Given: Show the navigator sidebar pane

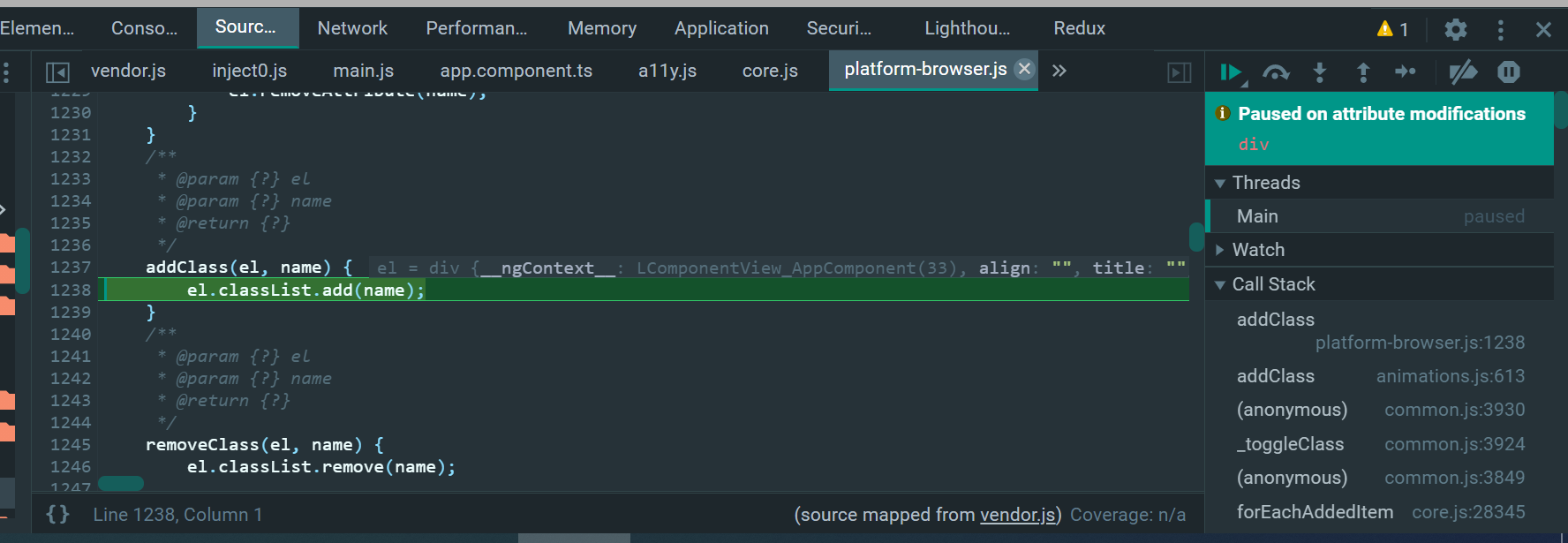Looking at the screenshot, I should click(57, 72).
